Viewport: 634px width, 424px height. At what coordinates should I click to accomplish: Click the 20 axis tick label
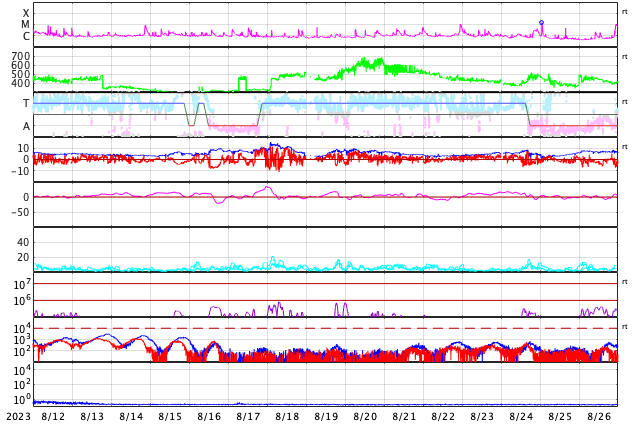click(x=23, y=257)
